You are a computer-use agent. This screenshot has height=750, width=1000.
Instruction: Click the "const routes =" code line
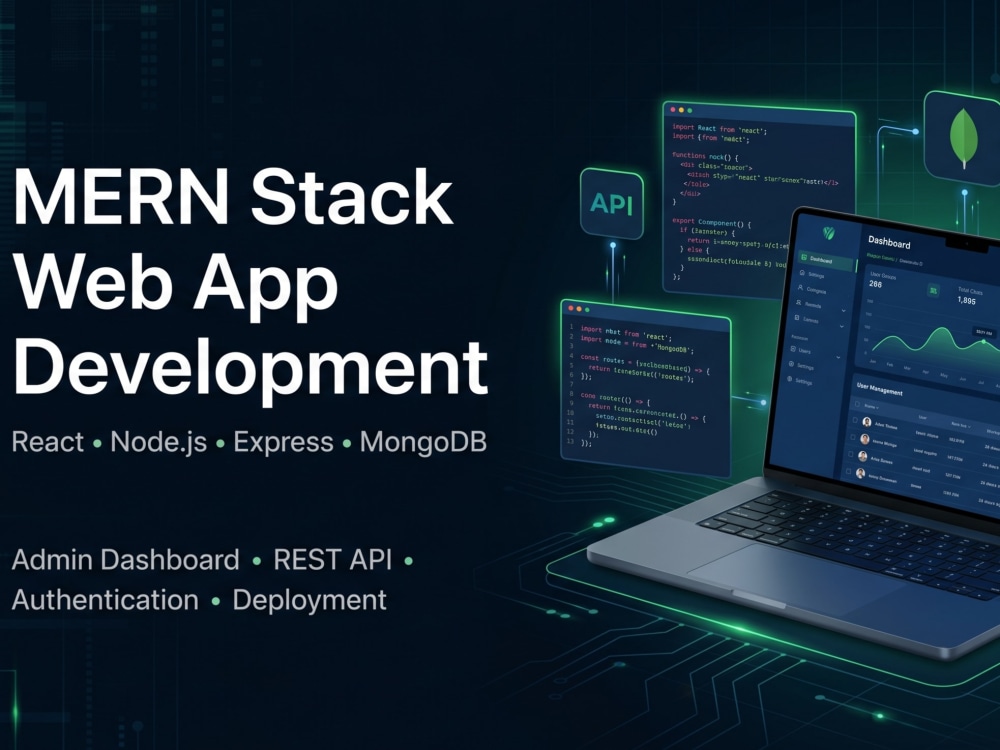point(645,362)
